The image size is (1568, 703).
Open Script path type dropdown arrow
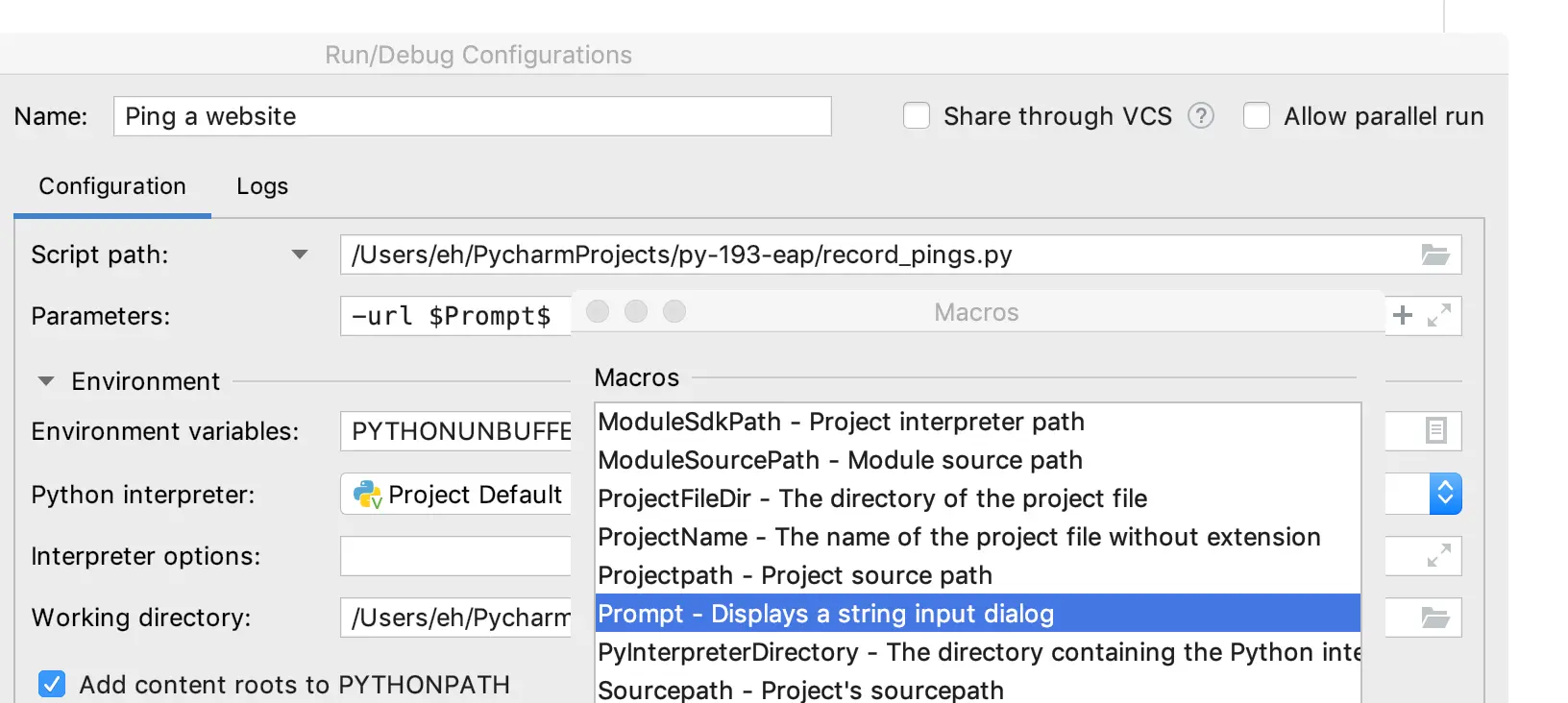(x=300, y=255)
